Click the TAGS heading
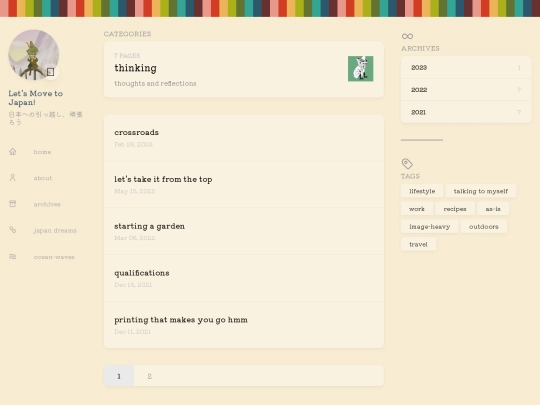 click(410, 176)
